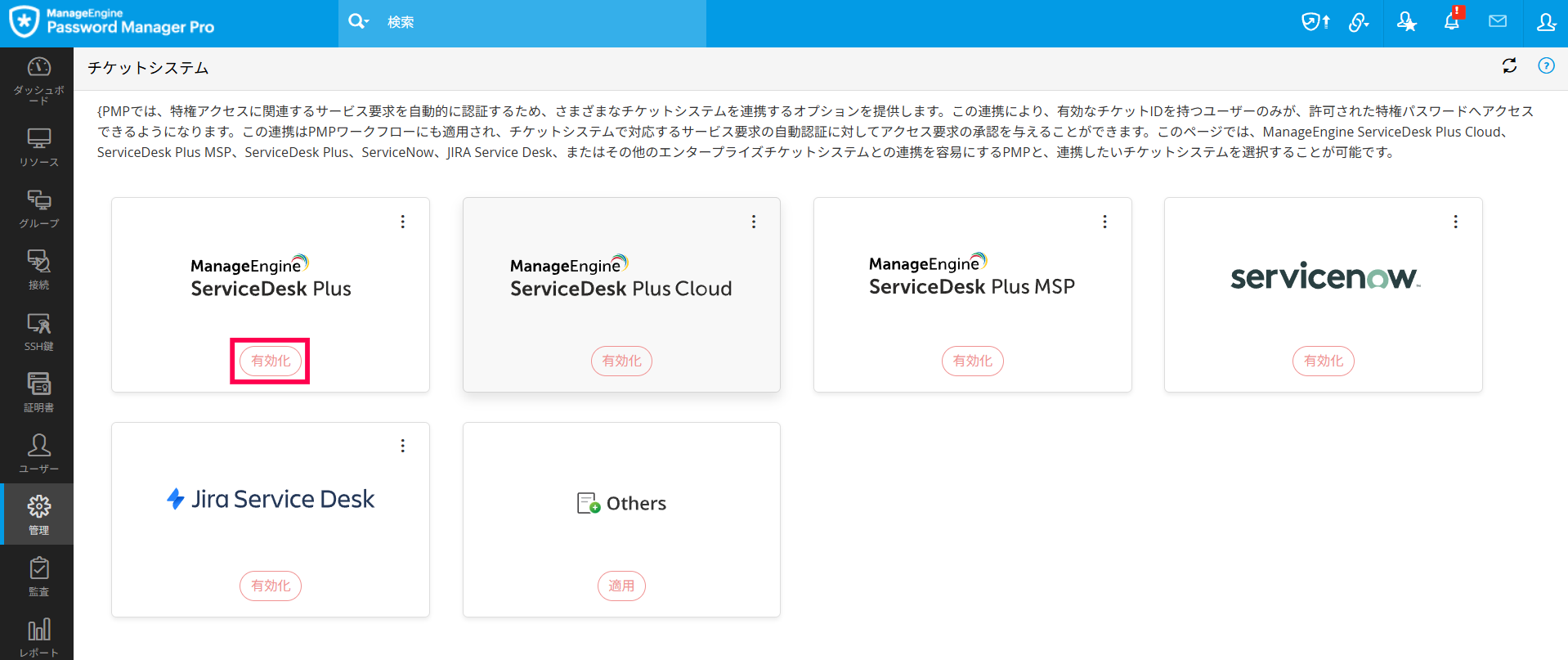
Task: Open the 接続 (Connections) sidebar section
Action: pos(38,270)
